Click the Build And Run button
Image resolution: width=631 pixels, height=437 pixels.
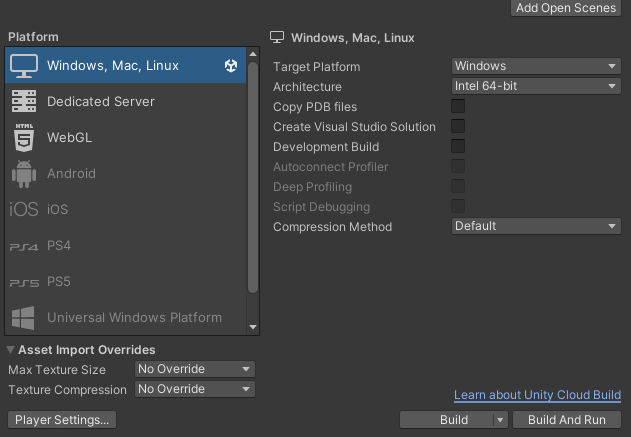tap(567, 420)
